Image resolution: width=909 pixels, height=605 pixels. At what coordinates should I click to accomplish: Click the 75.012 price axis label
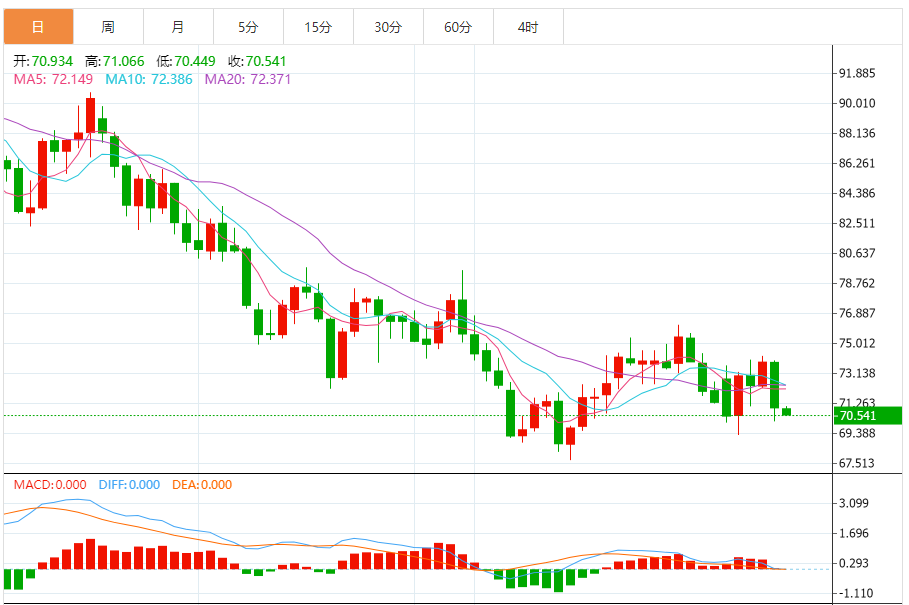tap(857, 343)
